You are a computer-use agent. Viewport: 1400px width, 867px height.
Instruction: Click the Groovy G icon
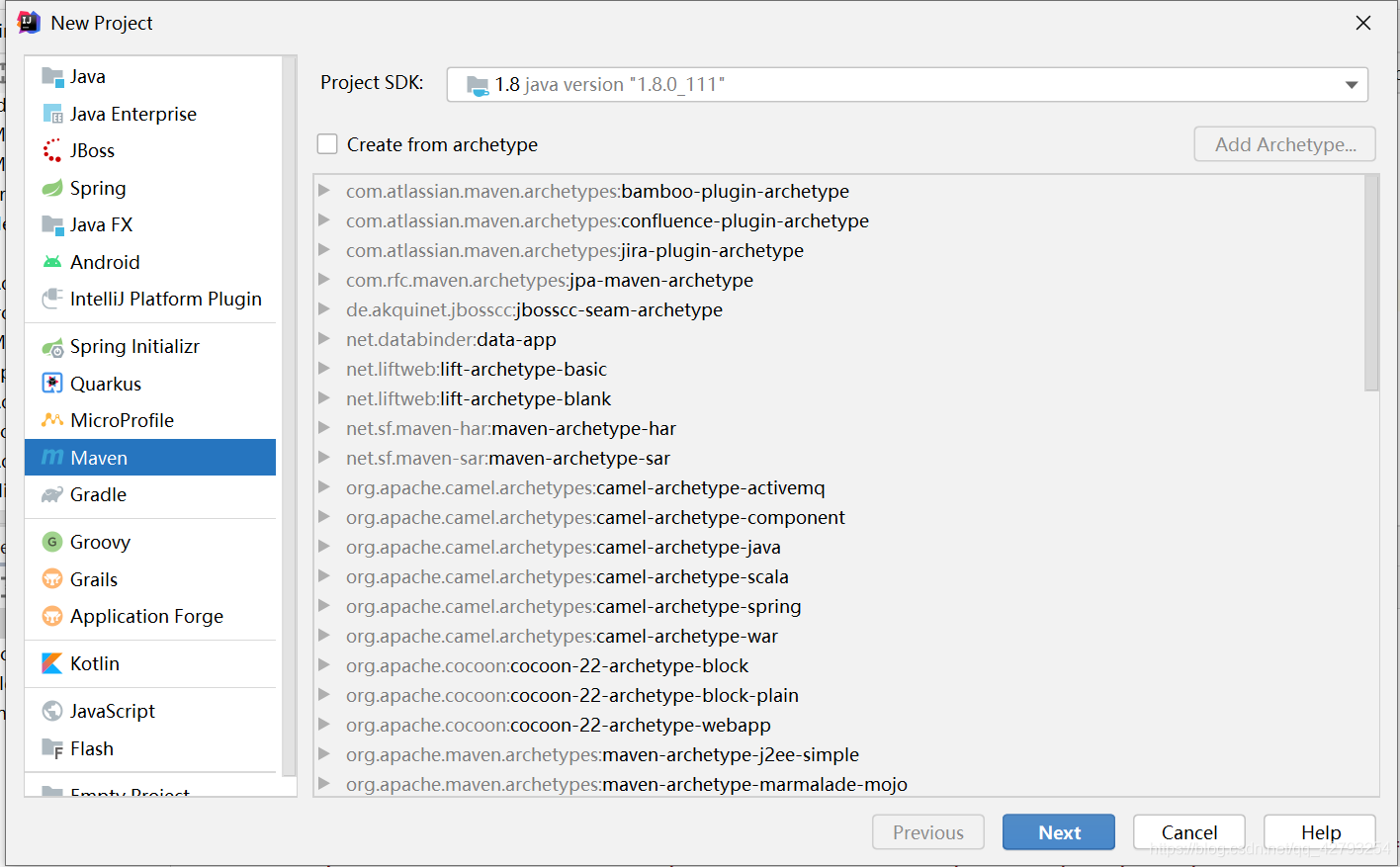(x=52, y=542)
